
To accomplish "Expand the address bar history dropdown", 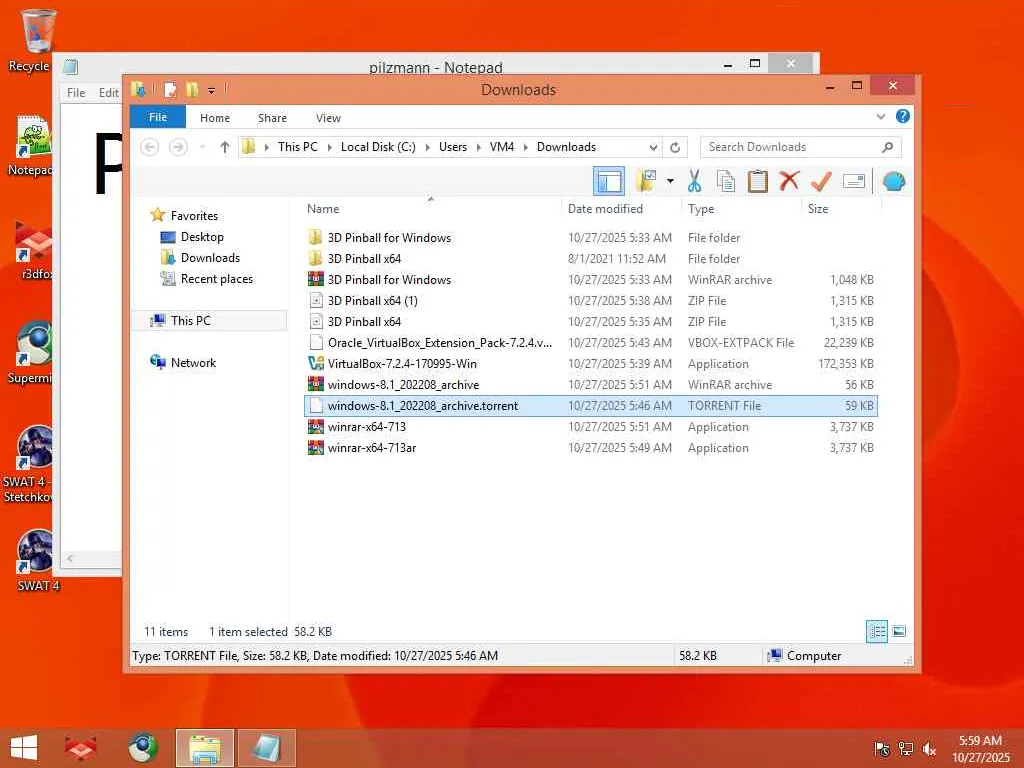I will click(653, 148).
